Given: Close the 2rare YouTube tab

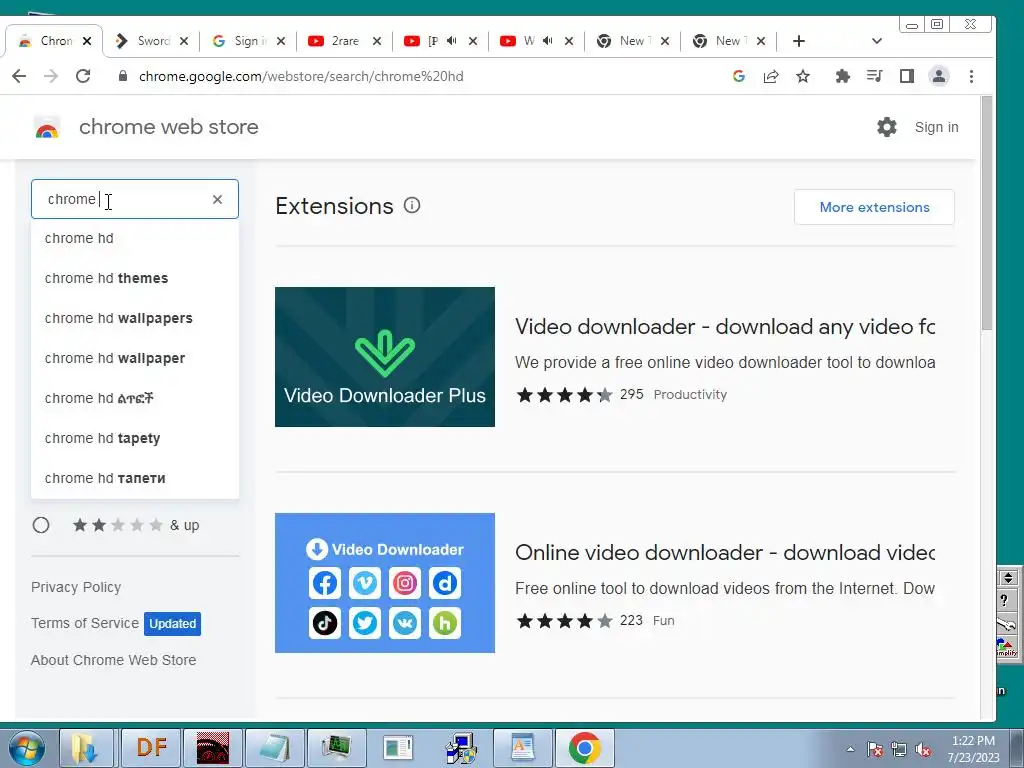Looking at the screenshot, I should (377, 41).
